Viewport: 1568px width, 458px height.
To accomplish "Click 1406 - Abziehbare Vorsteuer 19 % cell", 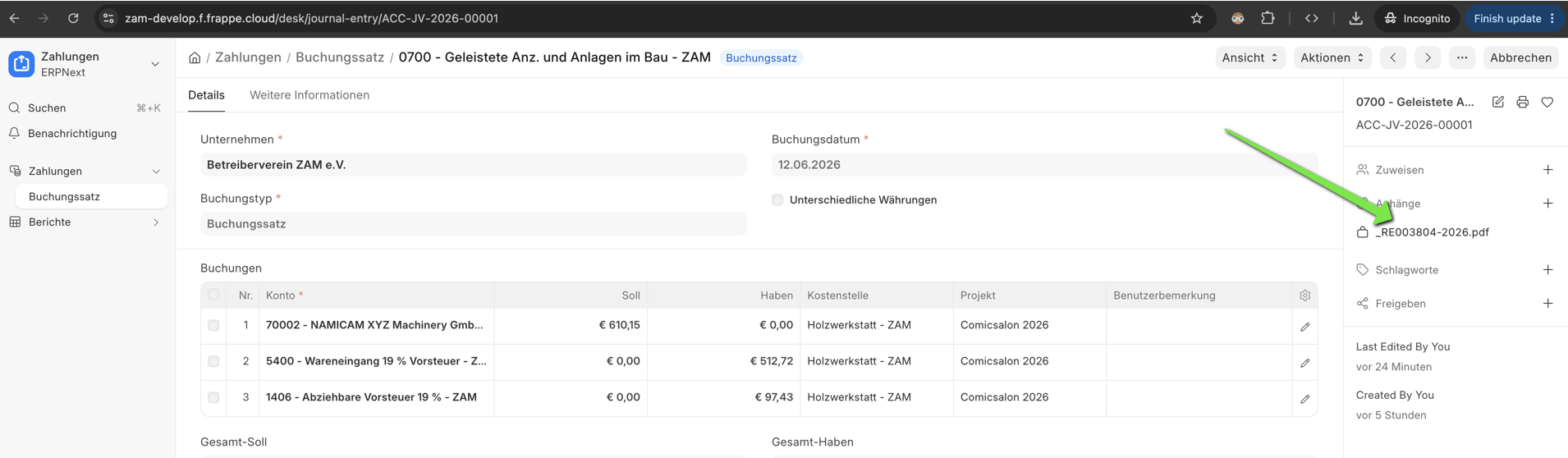I will point(377,397).
